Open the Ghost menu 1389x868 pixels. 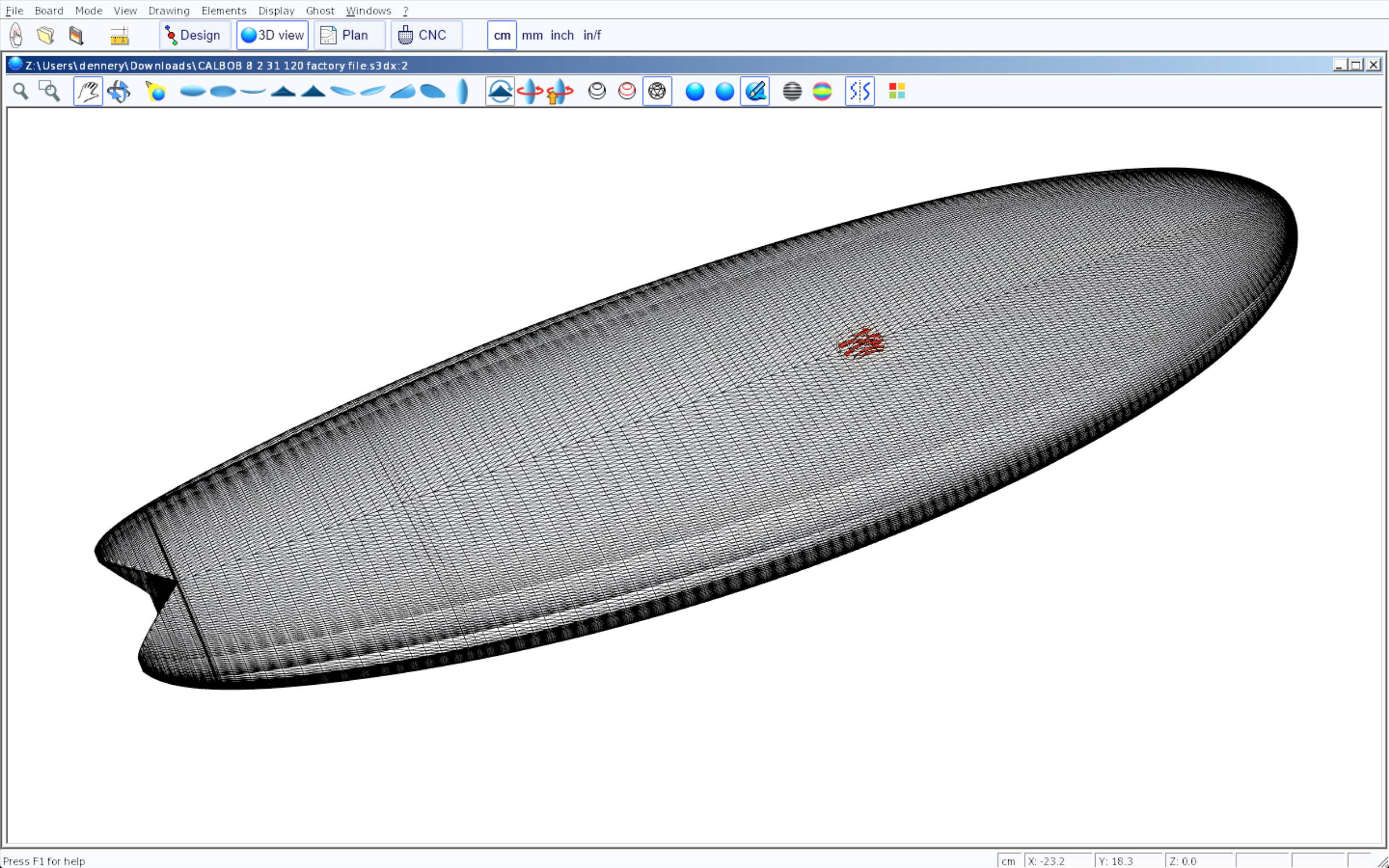click(319, 10)
